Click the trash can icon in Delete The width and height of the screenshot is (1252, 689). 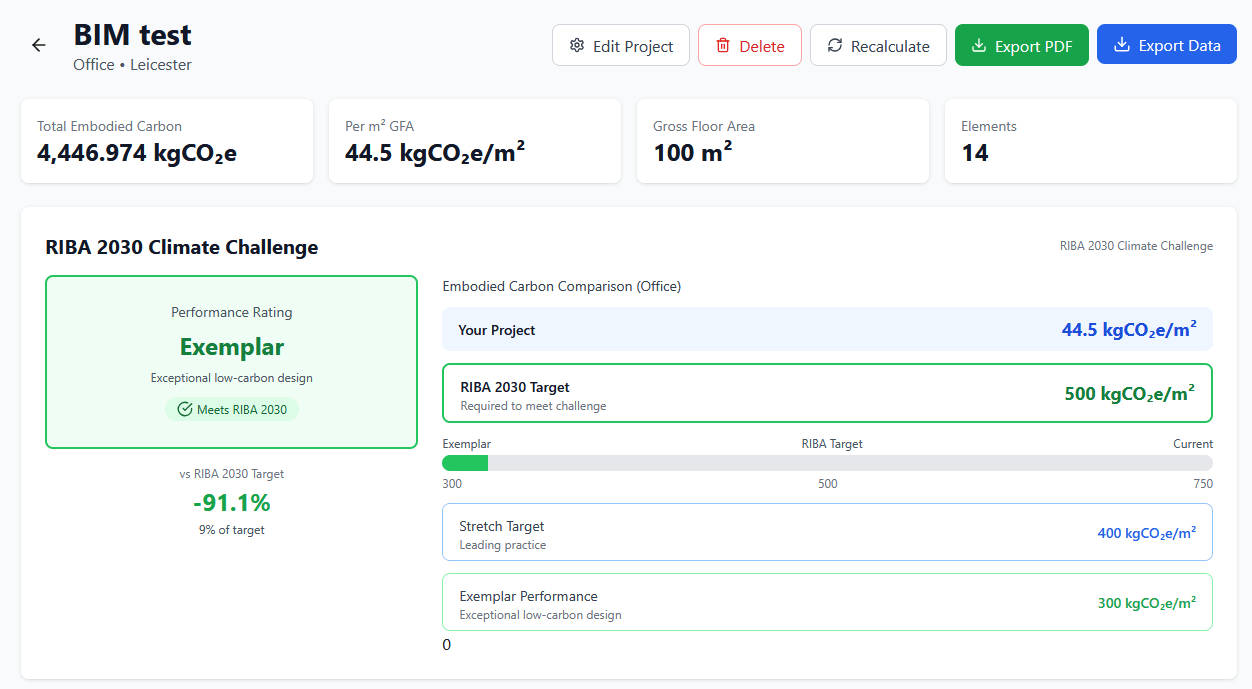[723, 46]
